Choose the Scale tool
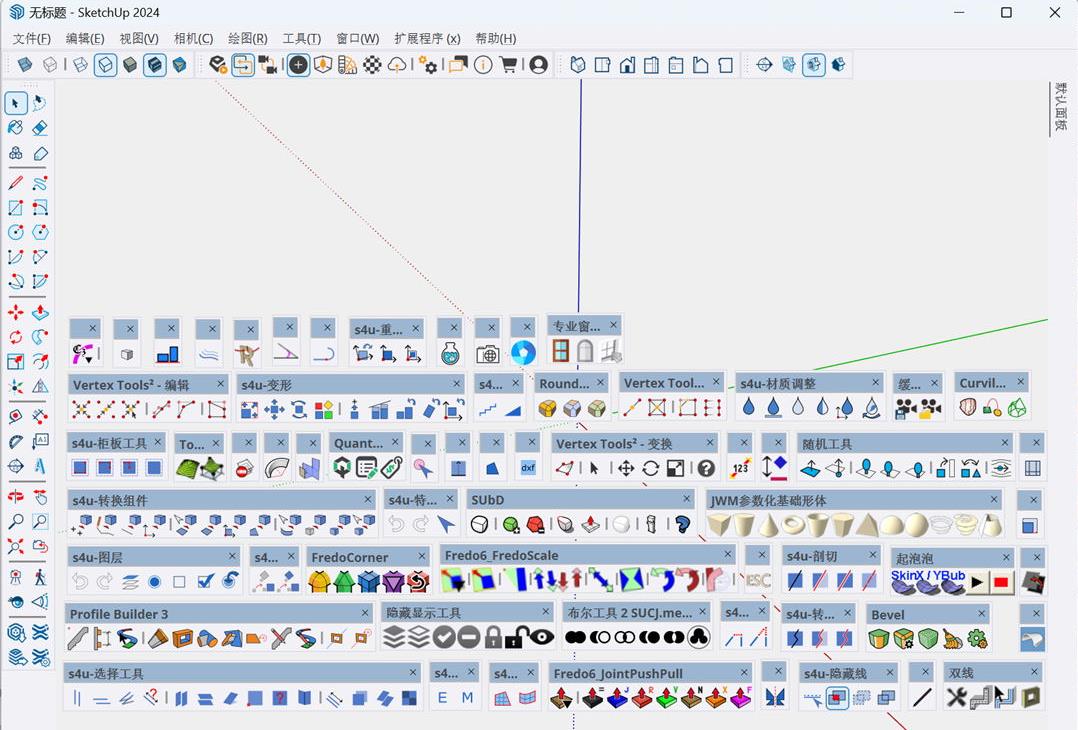The image size is (1078, 730). point(15,362)
